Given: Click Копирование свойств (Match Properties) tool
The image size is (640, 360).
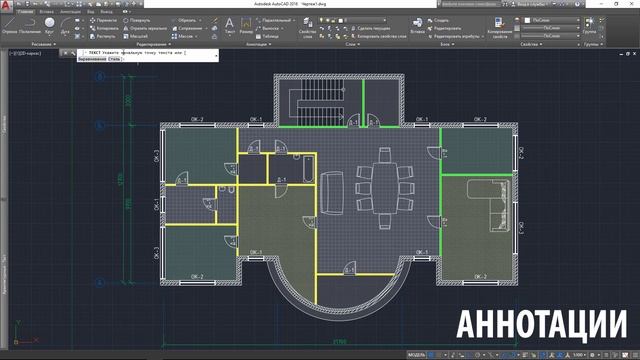Looking at the screenshot, I should pos(500,28).
